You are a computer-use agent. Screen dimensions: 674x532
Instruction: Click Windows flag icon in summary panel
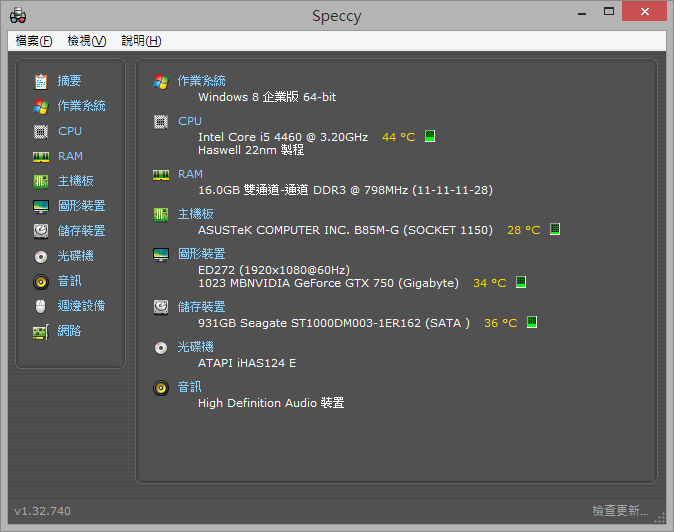161,82
